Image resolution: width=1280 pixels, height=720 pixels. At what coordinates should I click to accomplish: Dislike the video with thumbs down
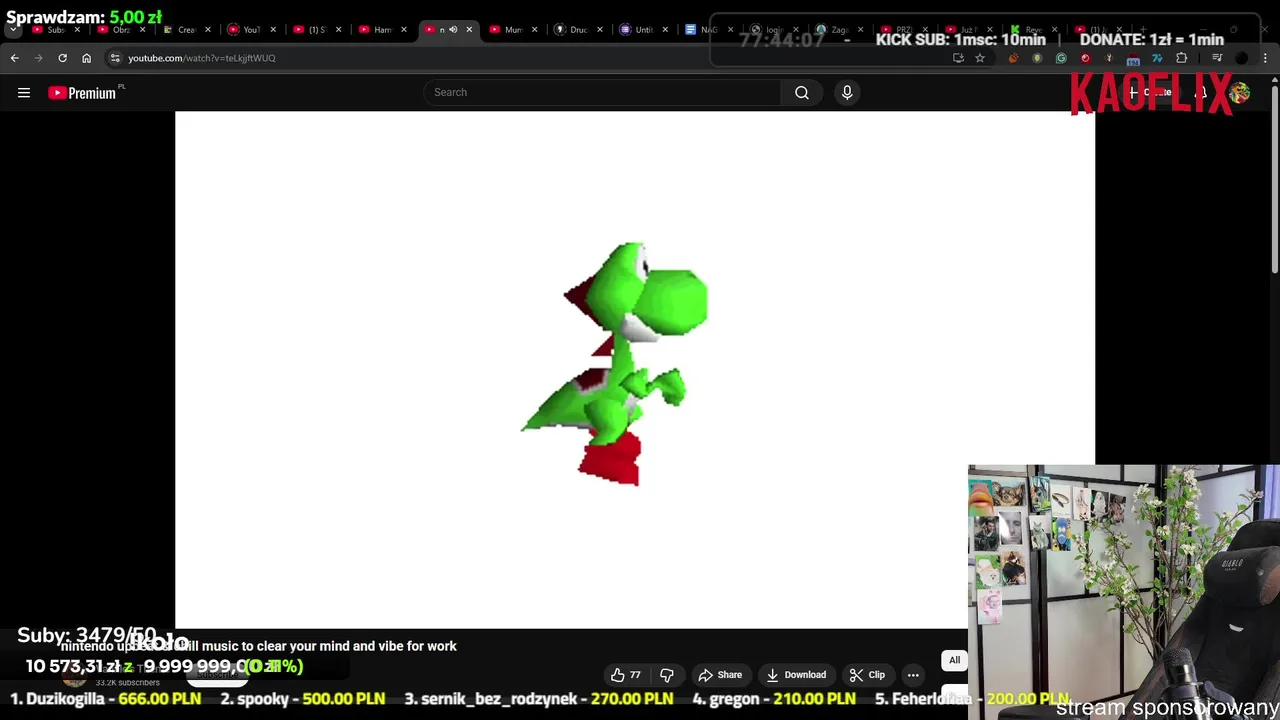[x=667, y=675]
